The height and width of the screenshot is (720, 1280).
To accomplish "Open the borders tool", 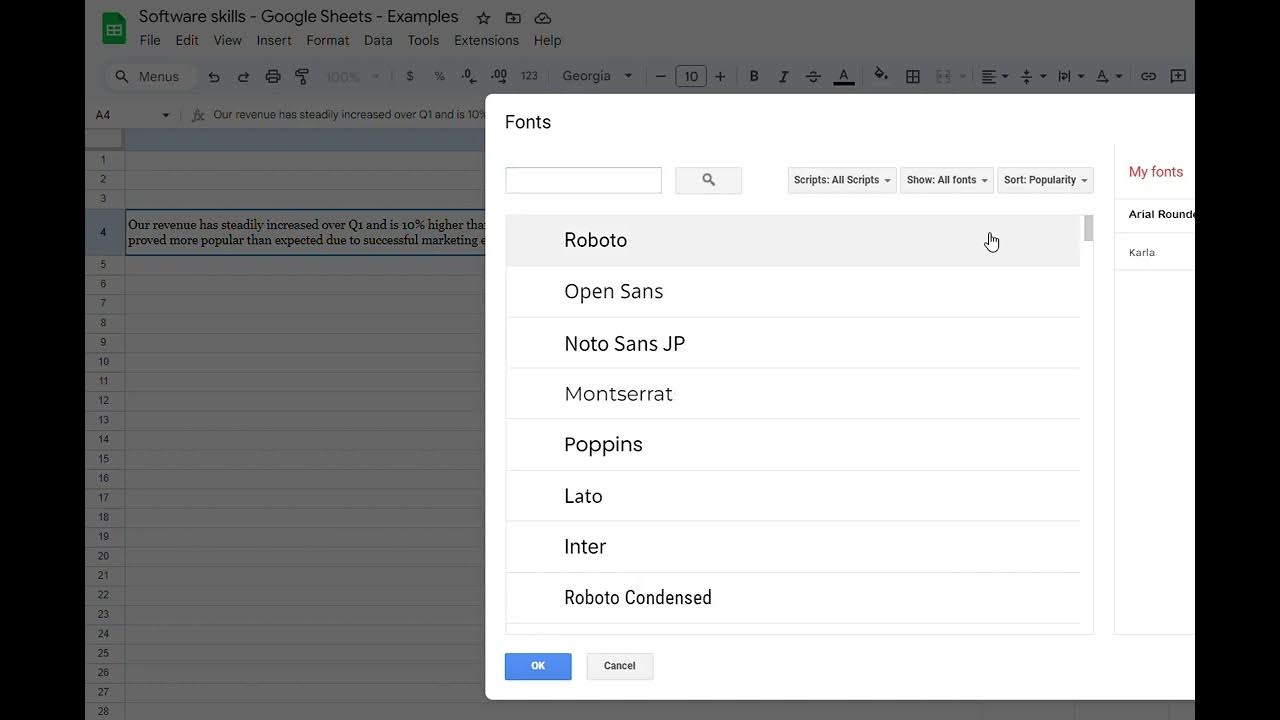I will (913, 76).
